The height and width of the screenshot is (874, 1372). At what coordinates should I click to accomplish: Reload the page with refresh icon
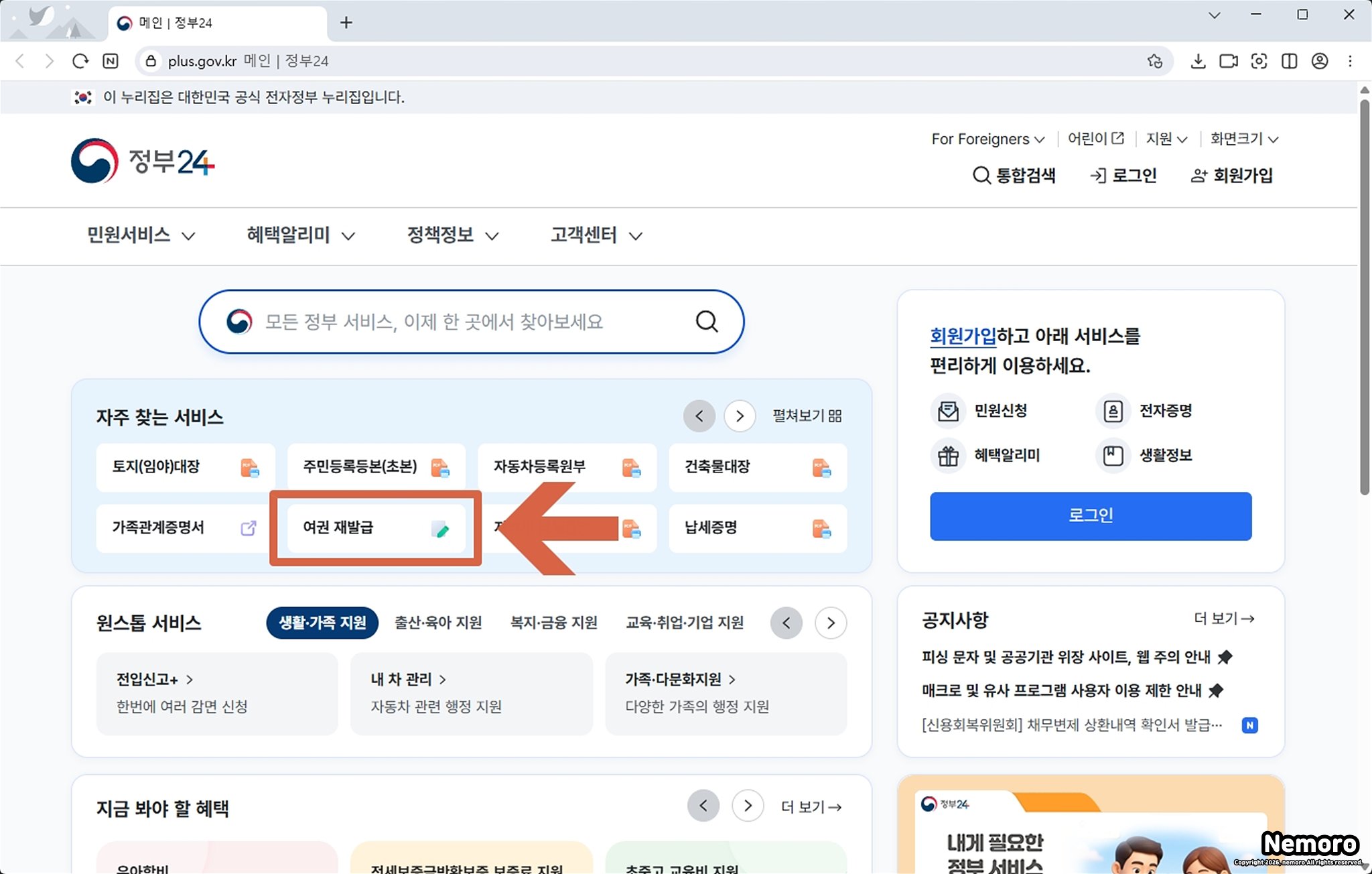[x=80, y=61]
